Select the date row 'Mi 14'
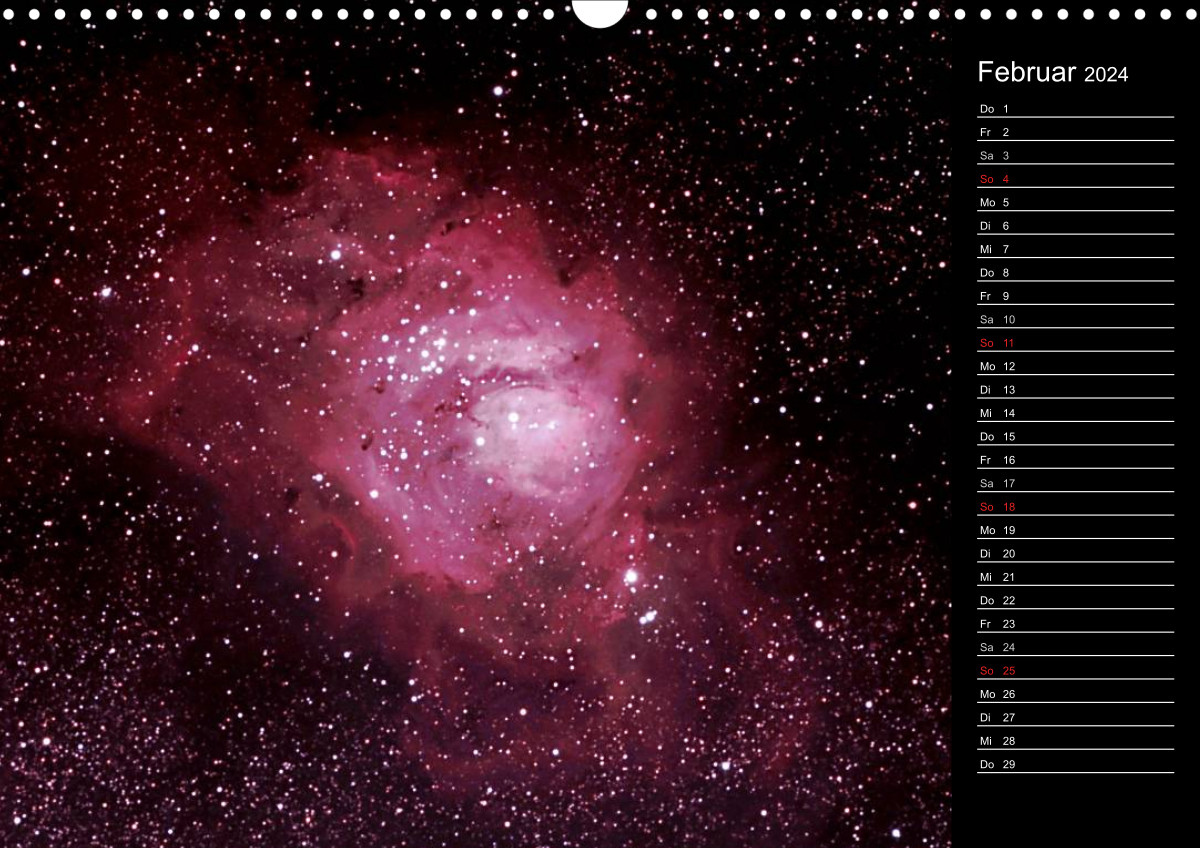The image size is (1200, 848). pyautogui.click(x=1075, y=411)
